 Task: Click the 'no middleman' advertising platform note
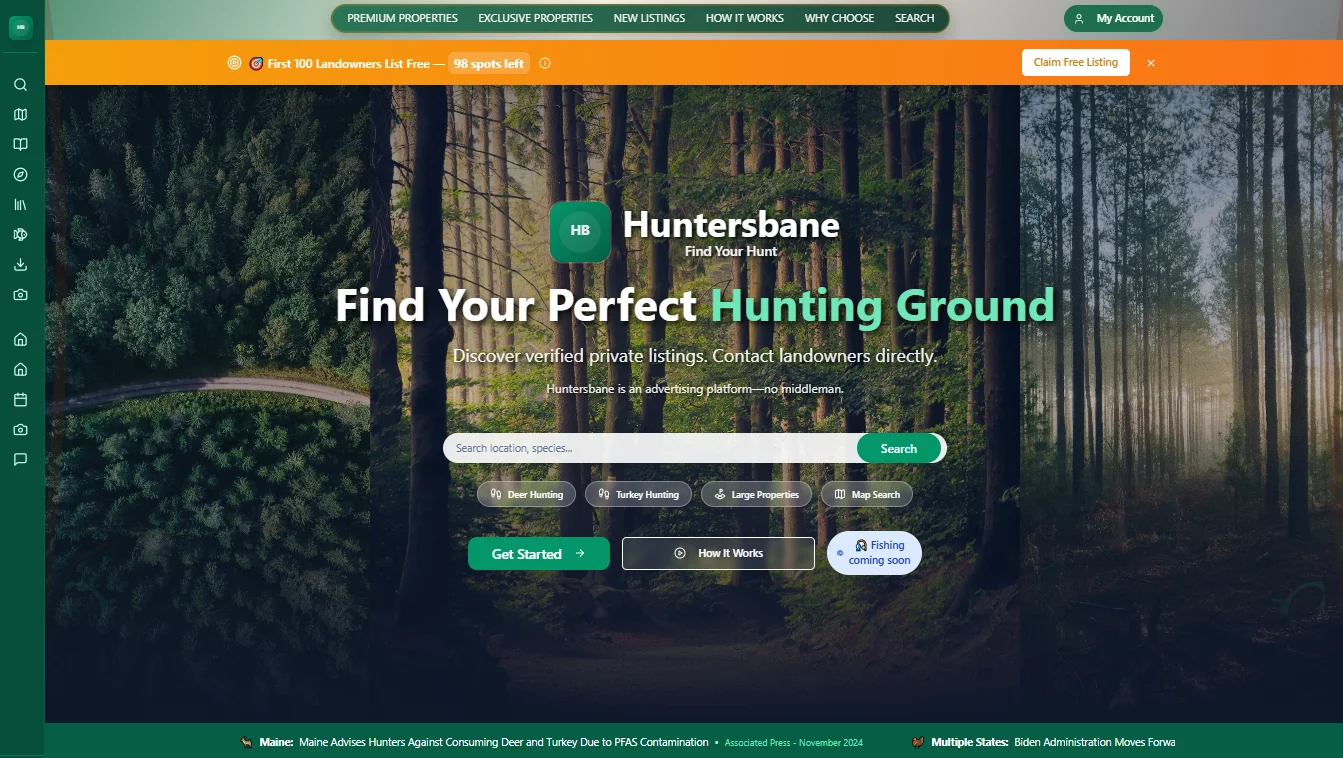695,388
